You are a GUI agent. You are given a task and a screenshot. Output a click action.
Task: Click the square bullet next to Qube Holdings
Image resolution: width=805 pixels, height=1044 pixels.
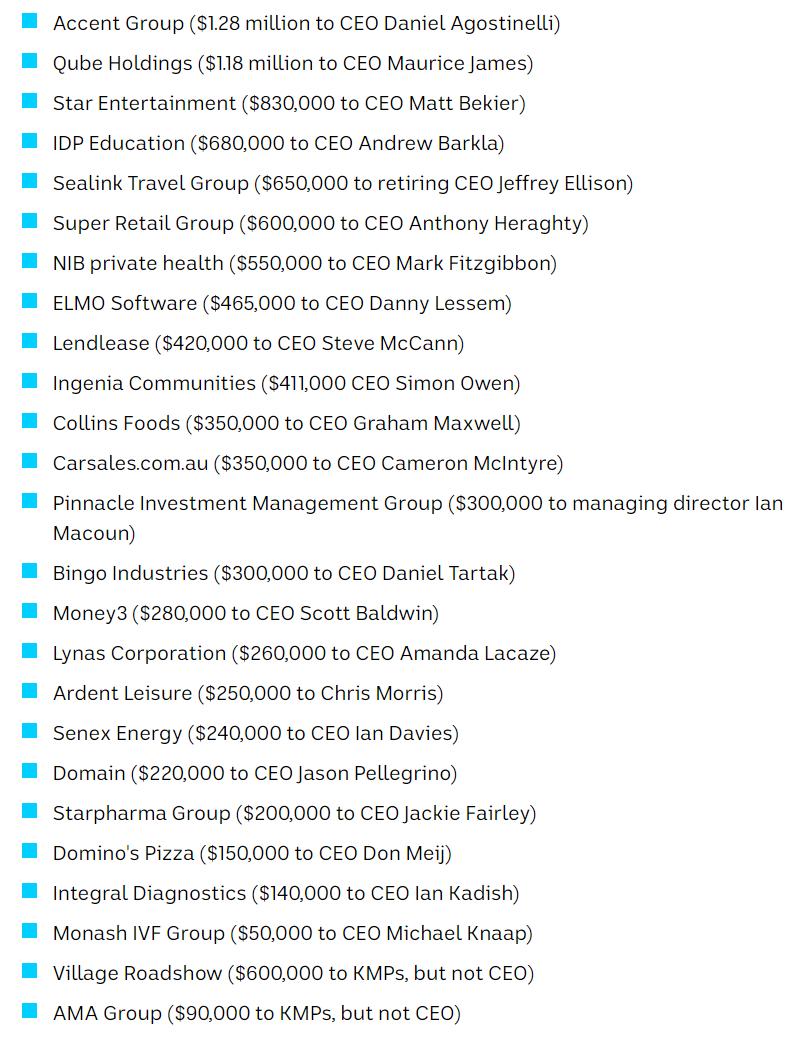tap(30, 61)
